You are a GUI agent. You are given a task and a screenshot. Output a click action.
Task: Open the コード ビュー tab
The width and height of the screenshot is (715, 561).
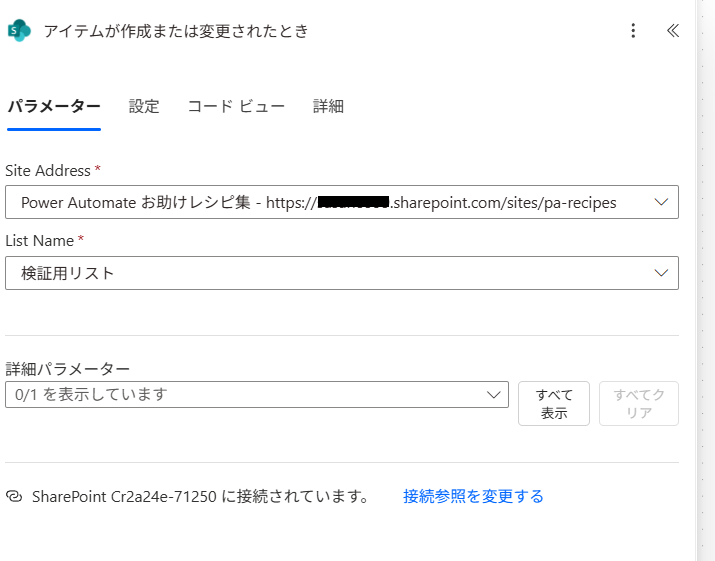point(236,106)
